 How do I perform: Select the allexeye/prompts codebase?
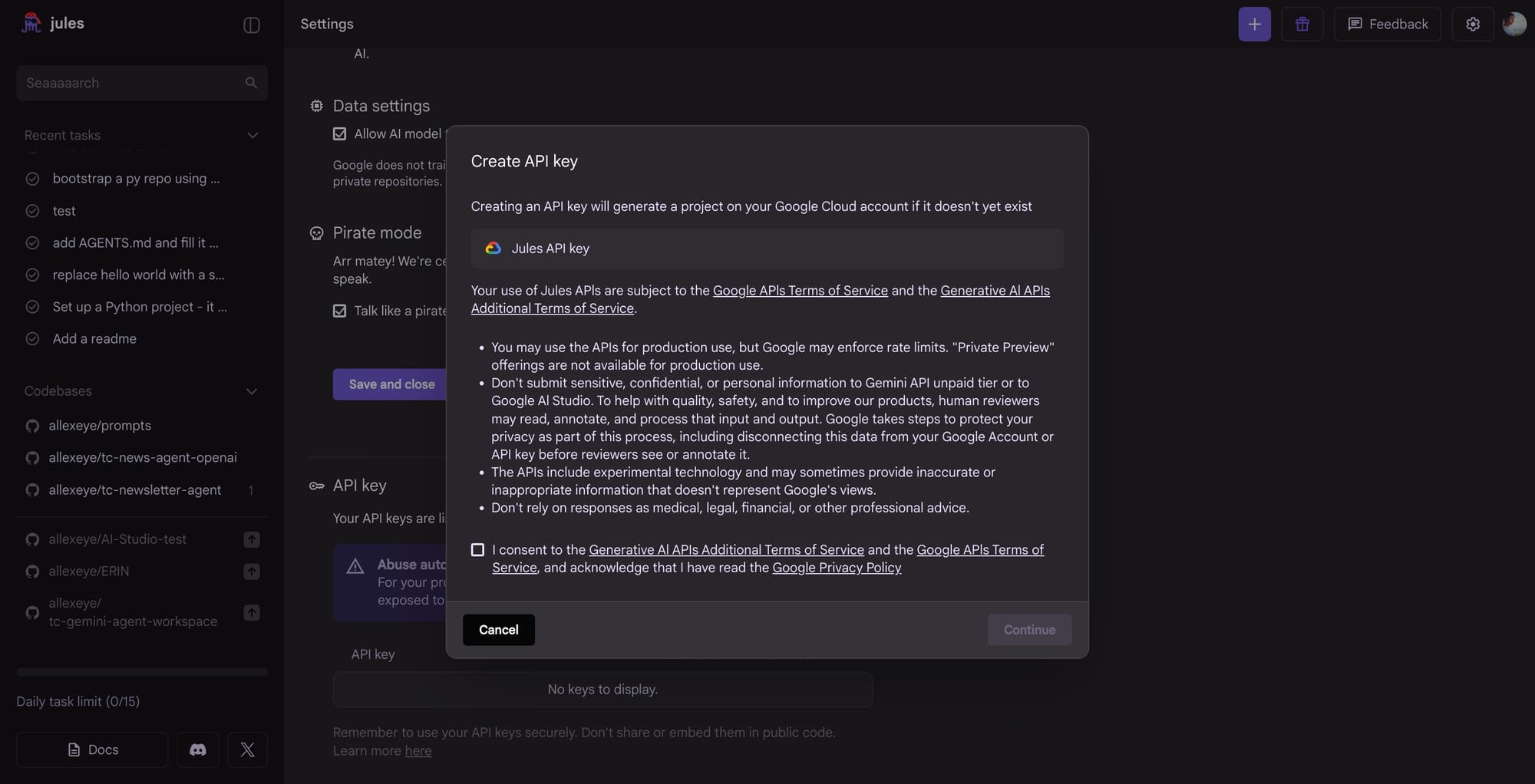point(100,426)
